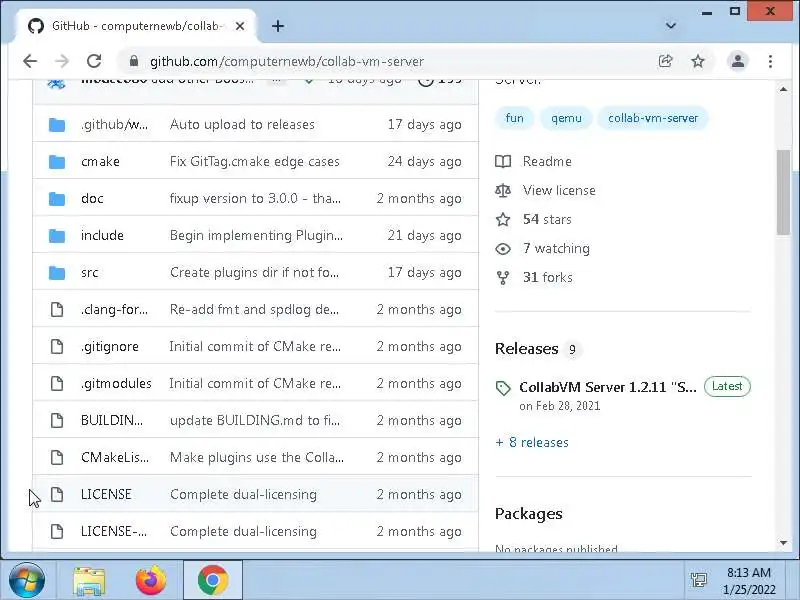800x600 pixels.
Task: Select the GitHub - computernewb/collab tab
Action: 136,26
